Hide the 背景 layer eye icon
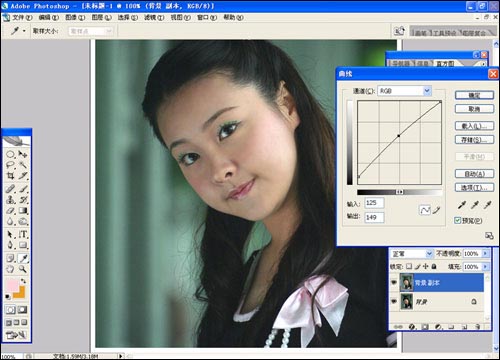This screenshot has height=360, width=500. click(394, 301)
